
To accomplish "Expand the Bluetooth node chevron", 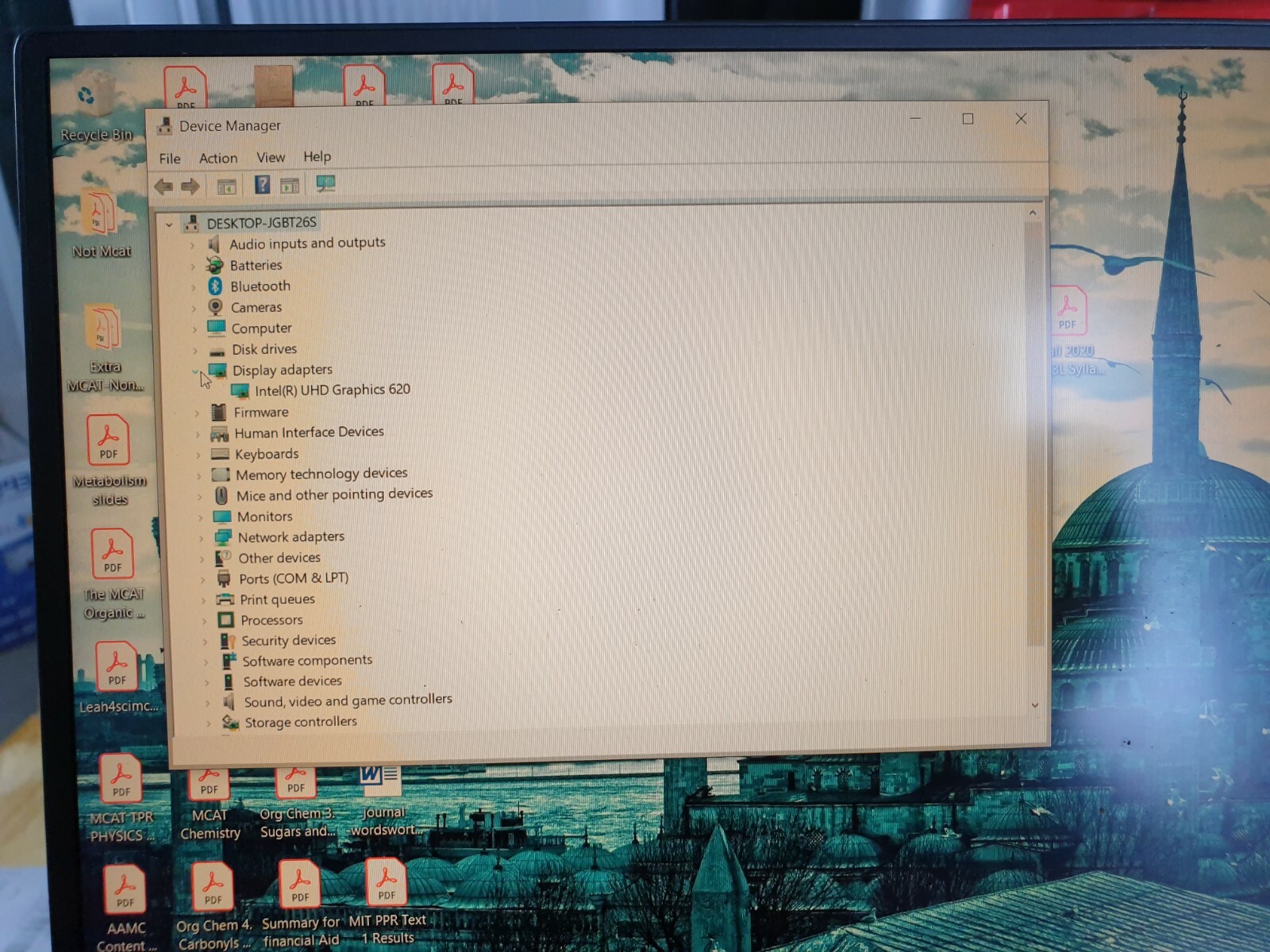I will [194, 287].
